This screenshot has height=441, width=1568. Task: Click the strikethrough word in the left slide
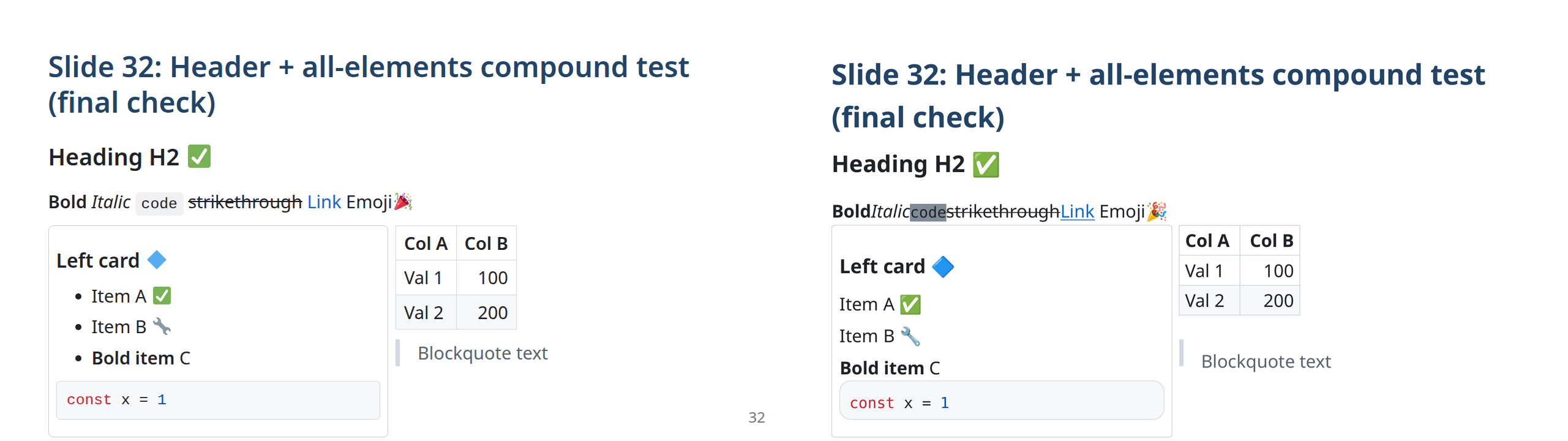pyautogui.click(x=245, y=202)
